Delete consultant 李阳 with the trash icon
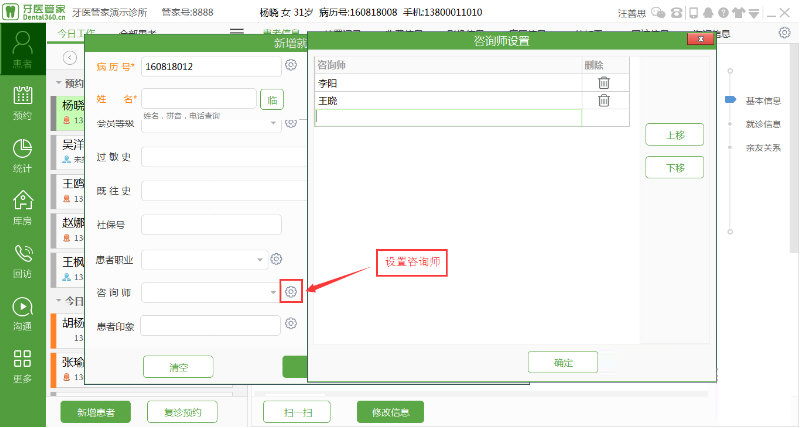Screen dimensions: 801x428 point(604,83)
